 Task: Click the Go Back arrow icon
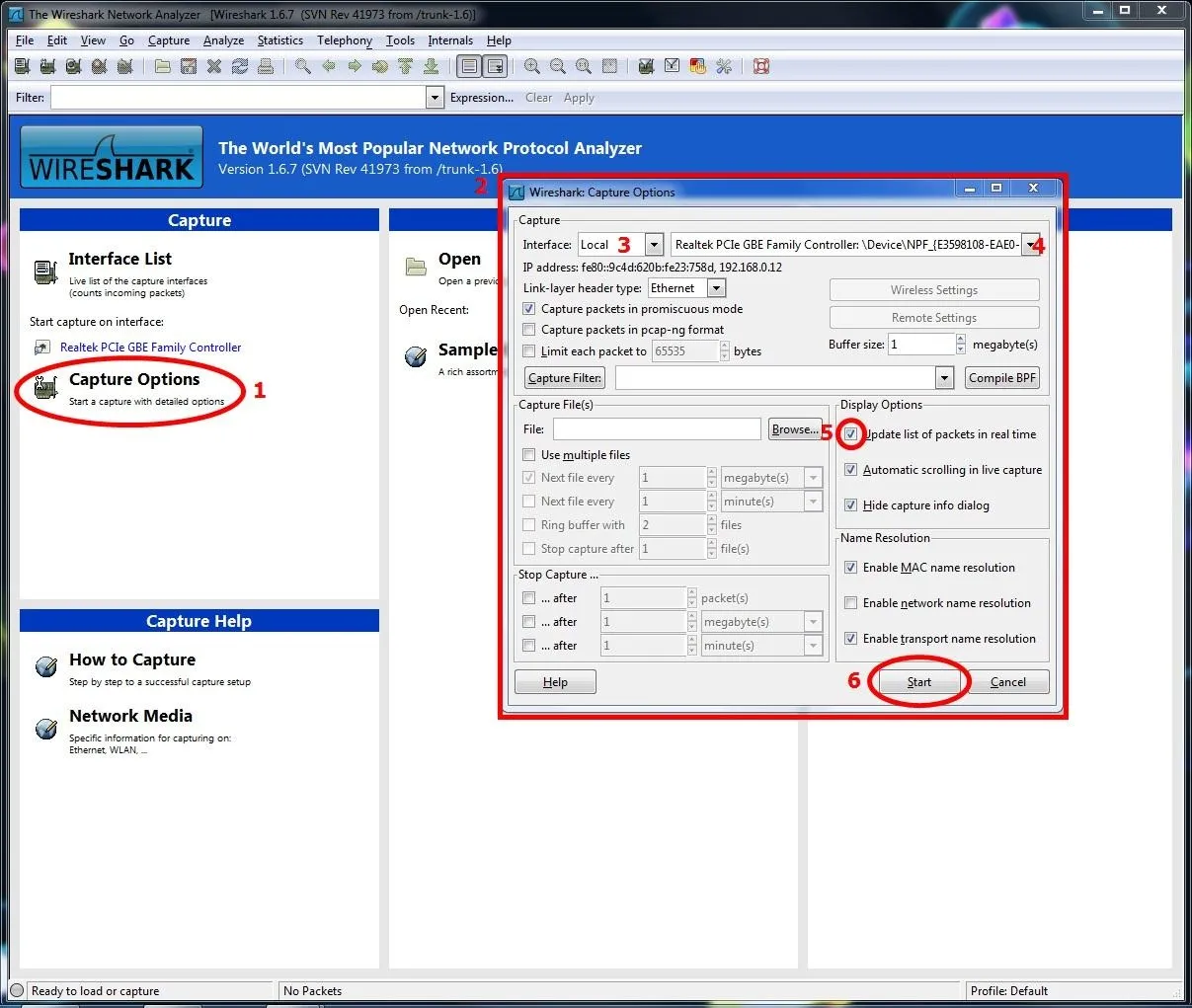point(329,66)
